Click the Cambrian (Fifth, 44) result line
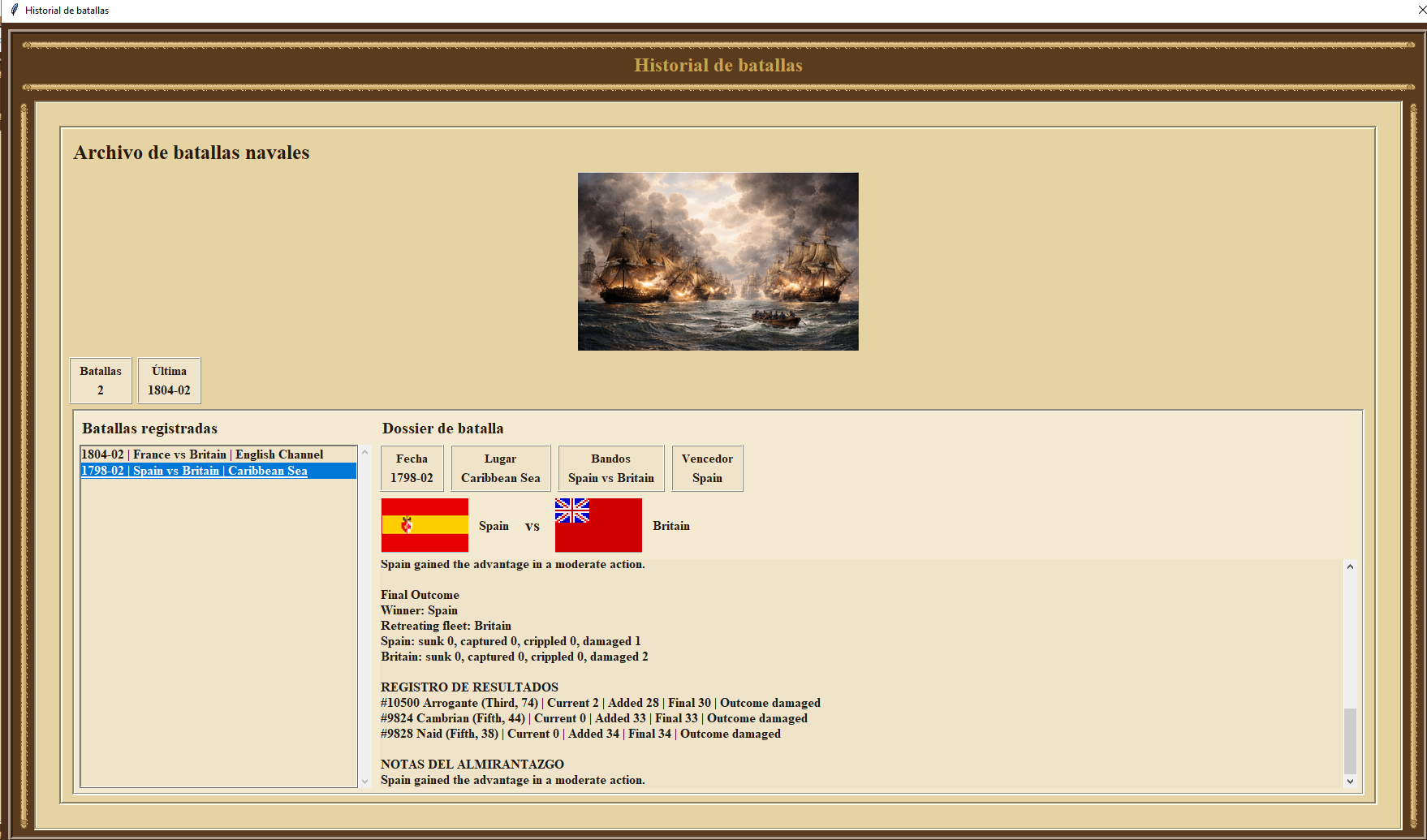Image resolution: width=1427 pixels, height=840 pixels. (x=594, y=718)
